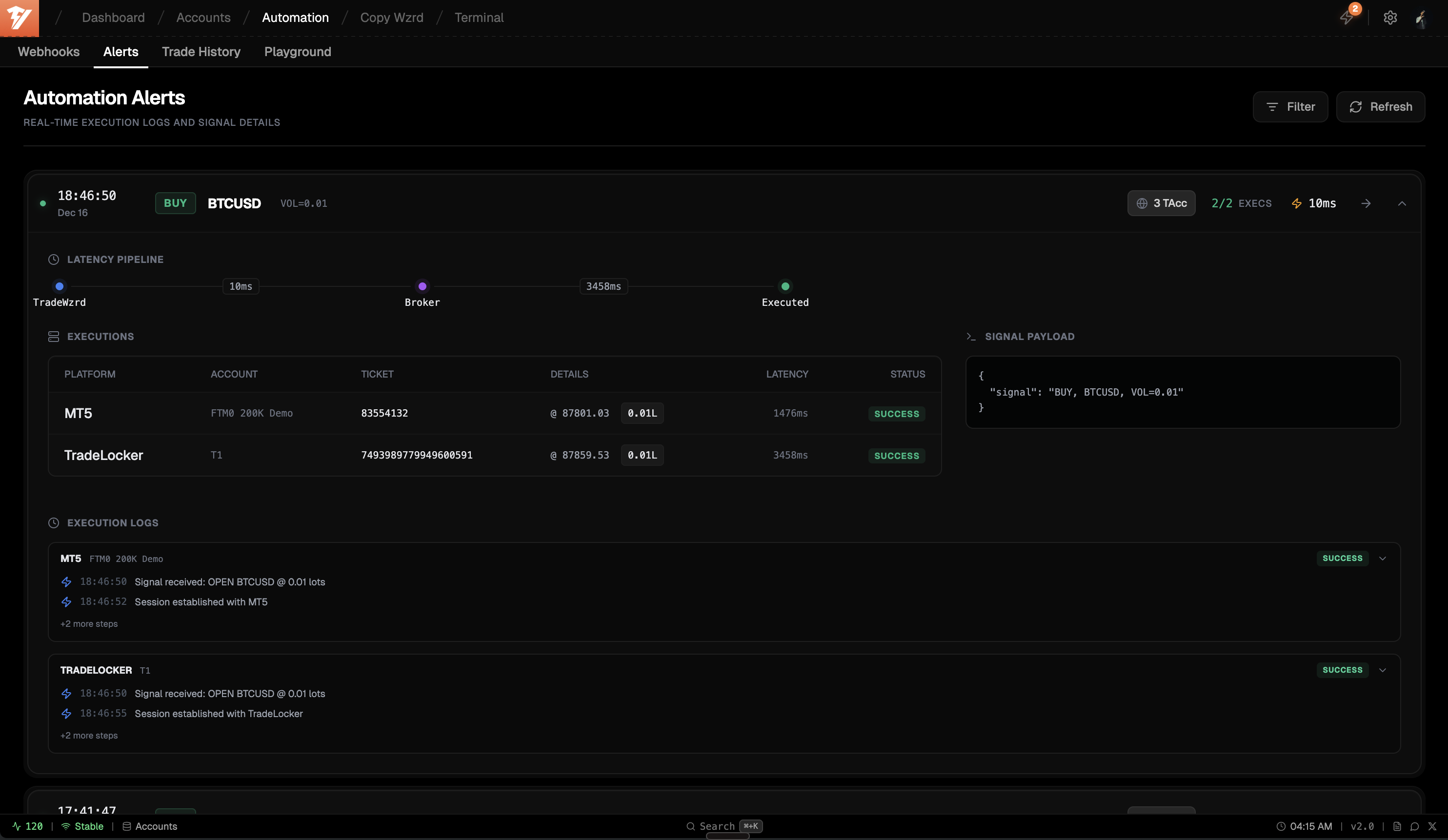This screenshot has width=1448, height=840.
Task: Navigate to the Dashboard menu item
Action: click(x=113, y=17)
